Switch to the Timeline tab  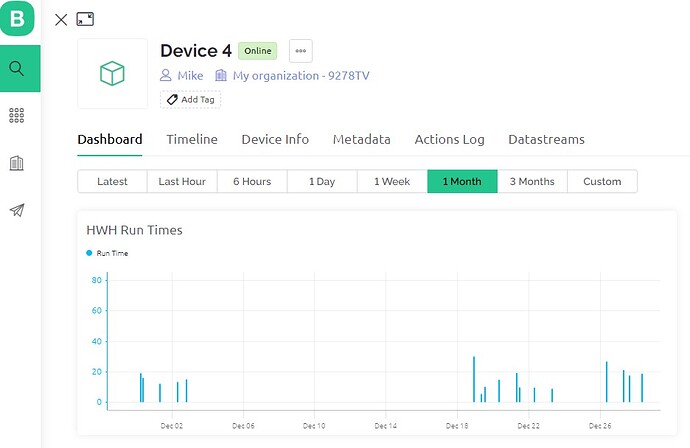(192, 140)
